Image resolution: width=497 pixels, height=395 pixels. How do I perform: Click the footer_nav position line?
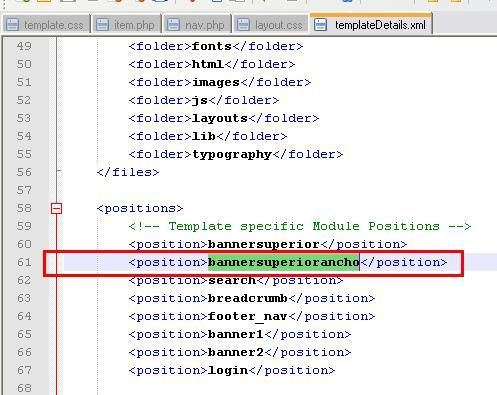tap(252, 316)
